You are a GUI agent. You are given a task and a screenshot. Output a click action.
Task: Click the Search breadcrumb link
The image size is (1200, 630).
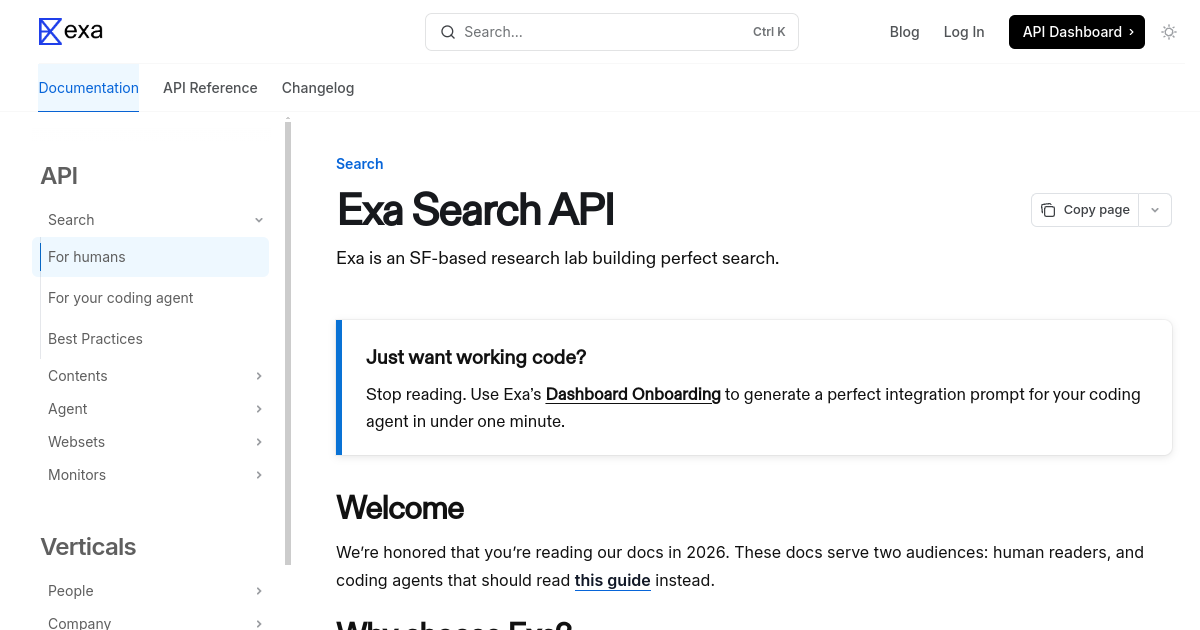(x=360, y=164)
